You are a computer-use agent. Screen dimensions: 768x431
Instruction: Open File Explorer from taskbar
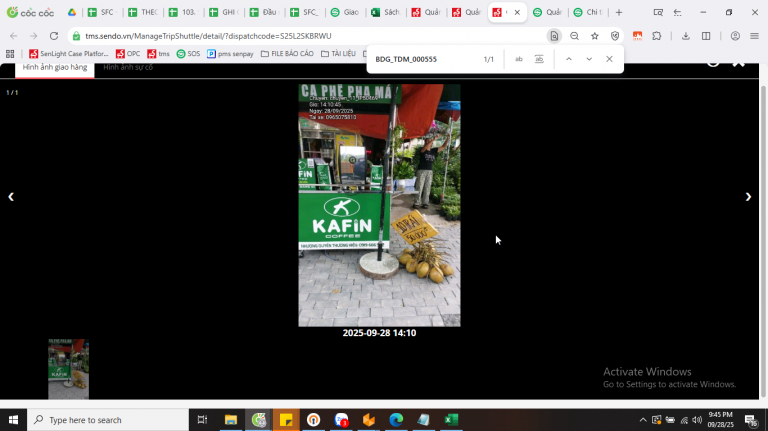pos(231,420)
